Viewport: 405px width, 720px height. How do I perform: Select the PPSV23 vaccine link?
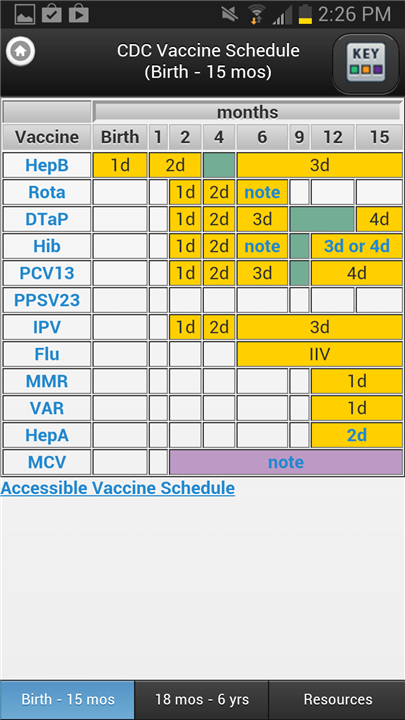[47, 300]
